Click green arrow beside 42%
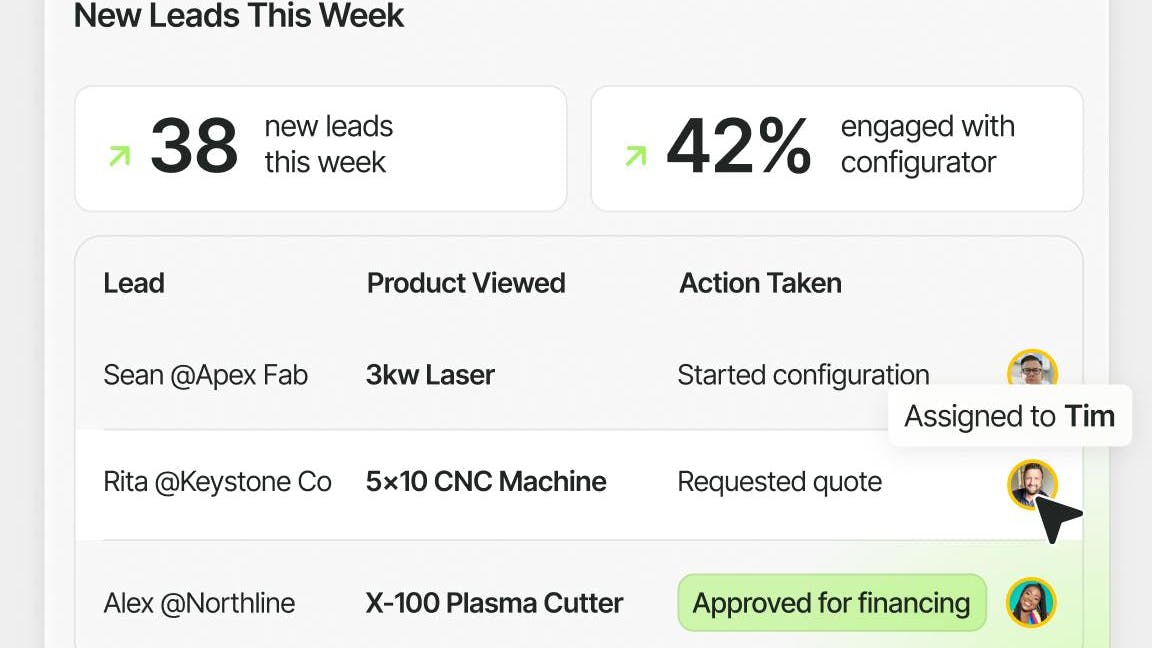The image size is (1152, 648). click(635, 156)
